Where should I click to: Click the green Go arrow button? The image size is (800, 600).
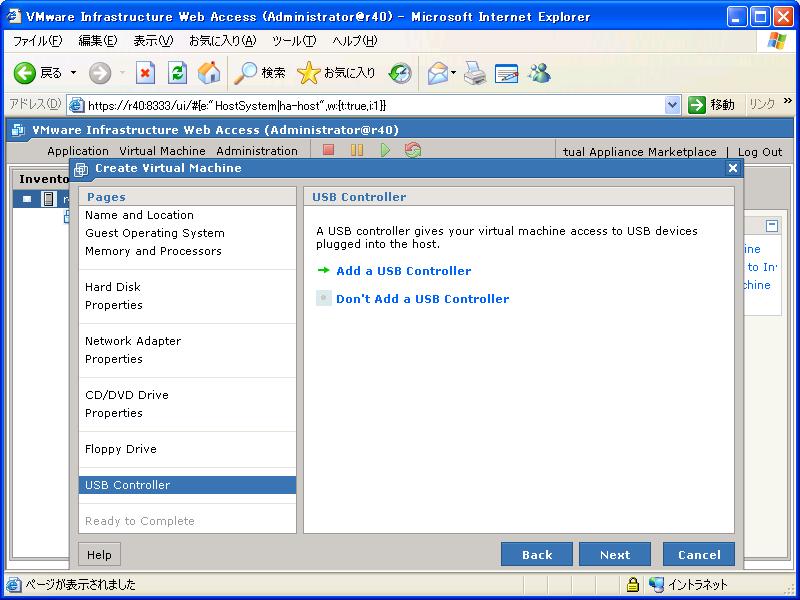coord(696,105)
